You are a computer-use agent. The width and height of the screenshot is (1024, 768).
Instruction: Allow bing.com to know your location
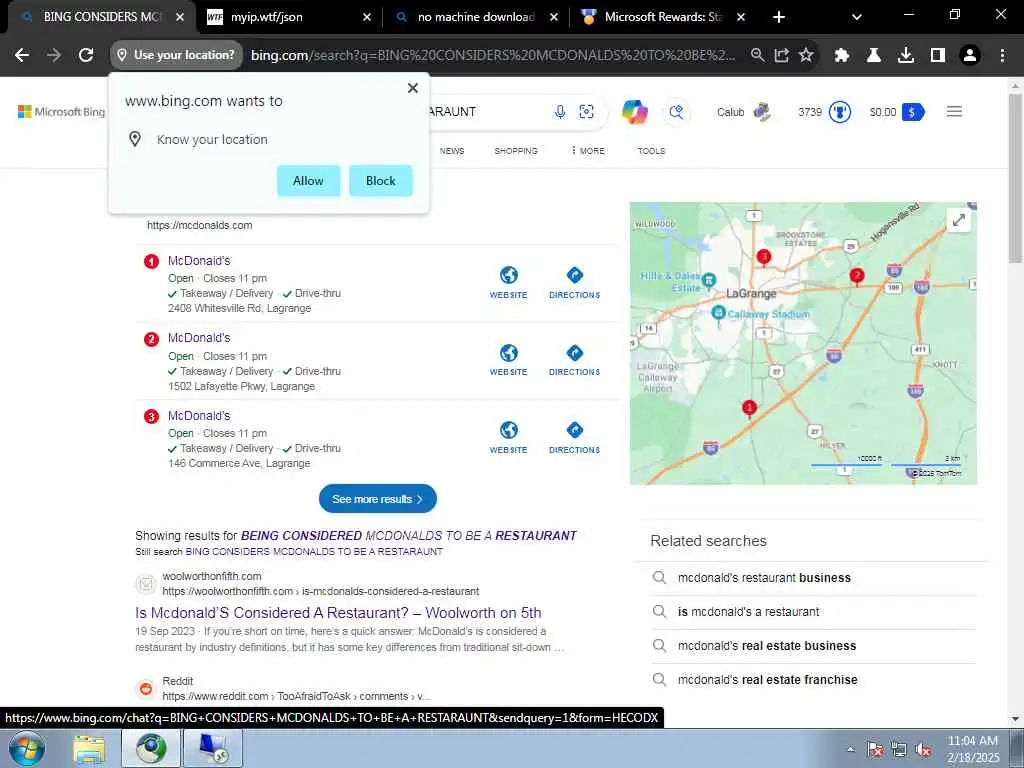tap(308, 181)
